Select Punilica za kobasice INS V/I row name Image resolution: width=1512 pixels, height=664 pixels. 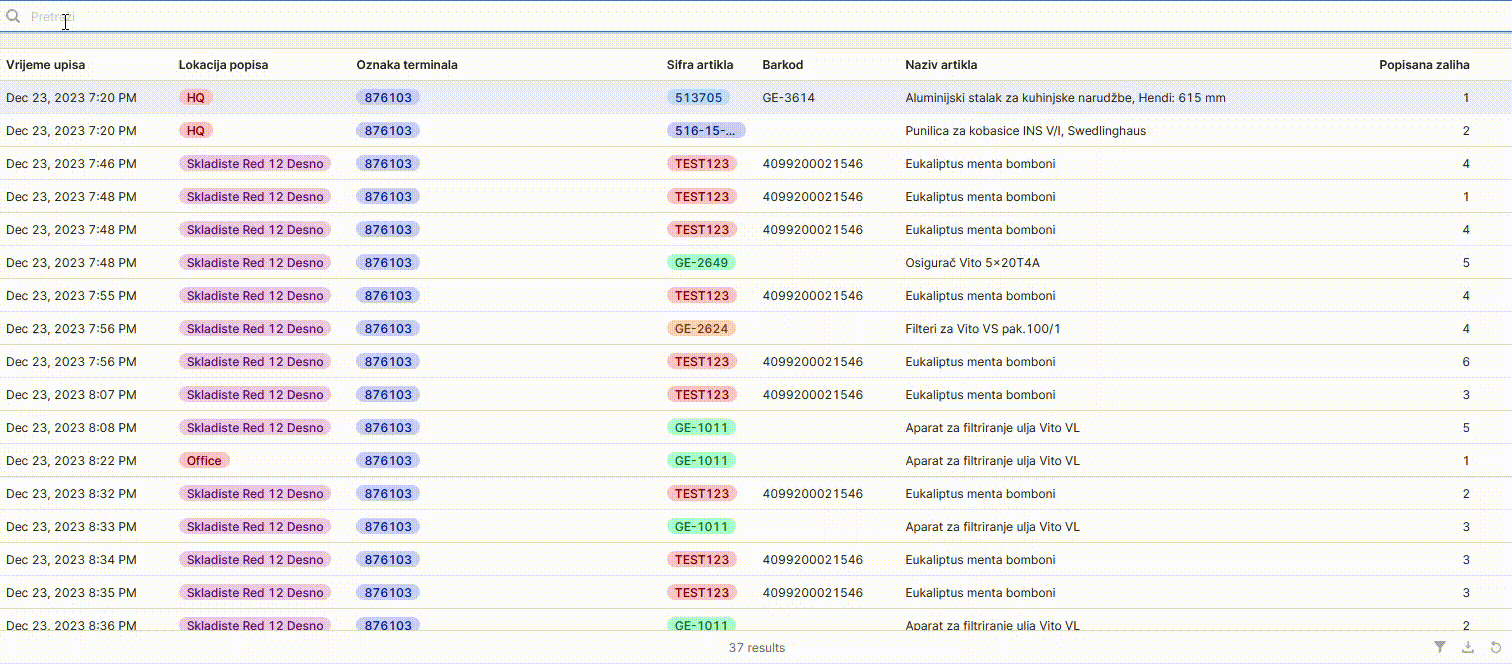pyautogui.click(x=1025, y=131)
